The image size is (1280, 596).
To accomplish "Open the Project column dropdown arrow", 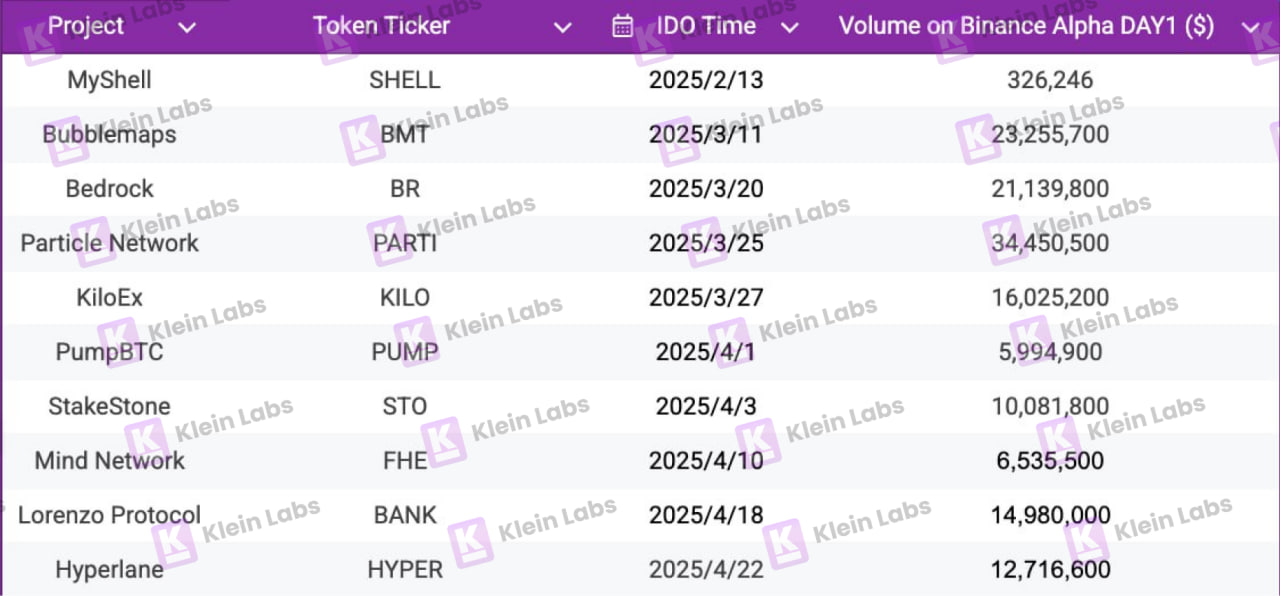I will pos(186,28).
